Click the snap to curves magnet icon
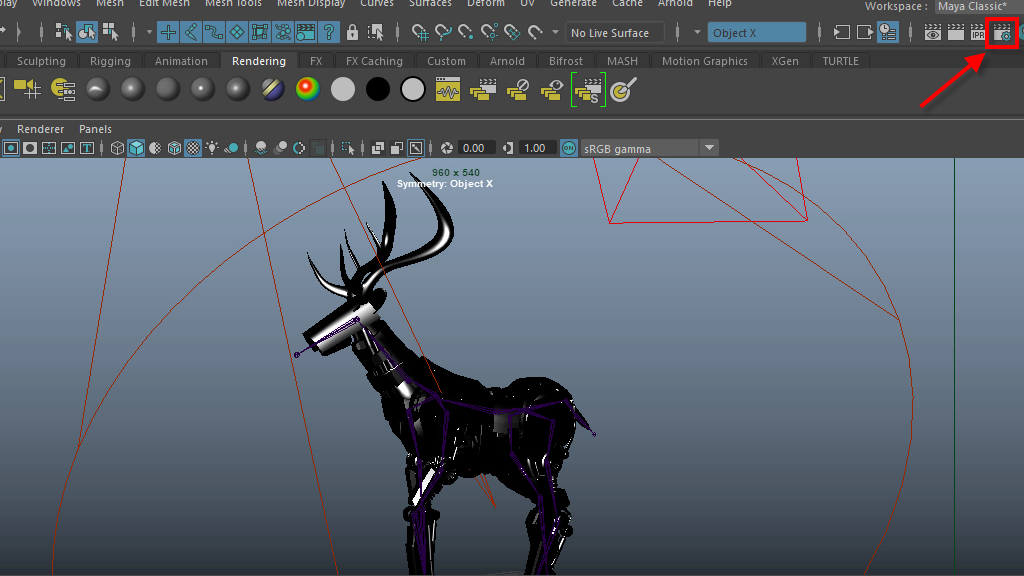1024x576 pixels. pyautogui.click(x=443, y=32)
